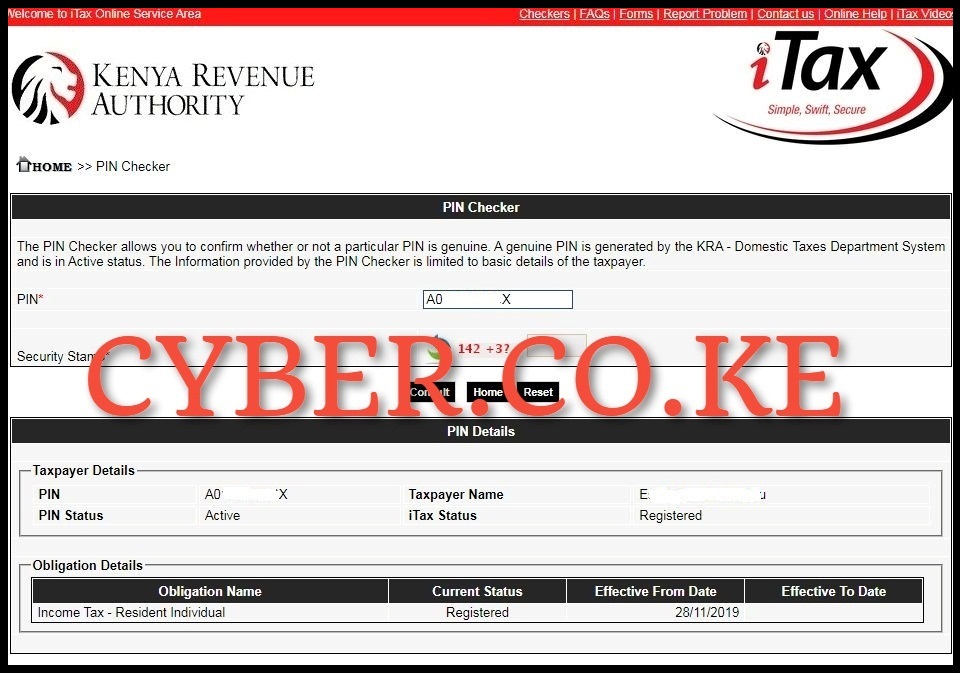The image size is (960, 673).
Task: Click the Taxpayer Name label
Action: pos(456,494)
